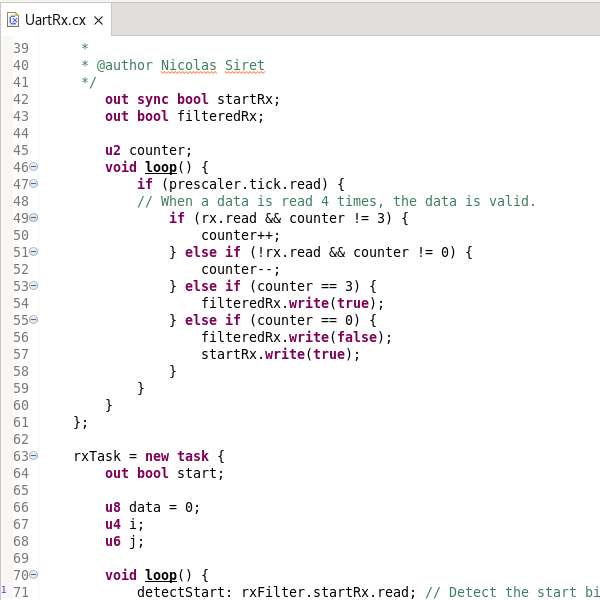Click the 'u2 counter' declaration line
Screen dimensions: 600x600
pos(148,150)
